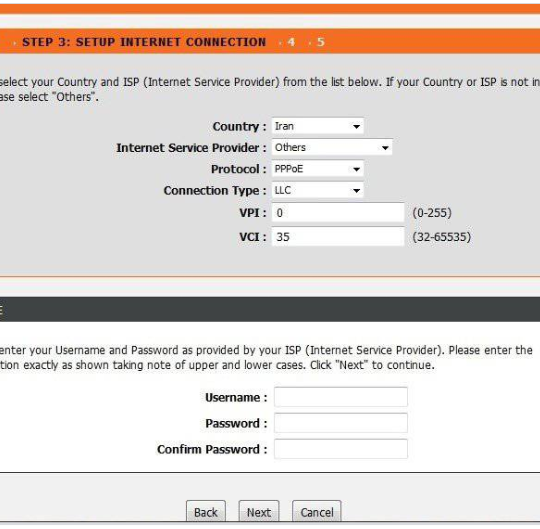Viewport: 540px width, 529px height.
Task: Click the Country dropdown arrow
Action: [356, 127]
